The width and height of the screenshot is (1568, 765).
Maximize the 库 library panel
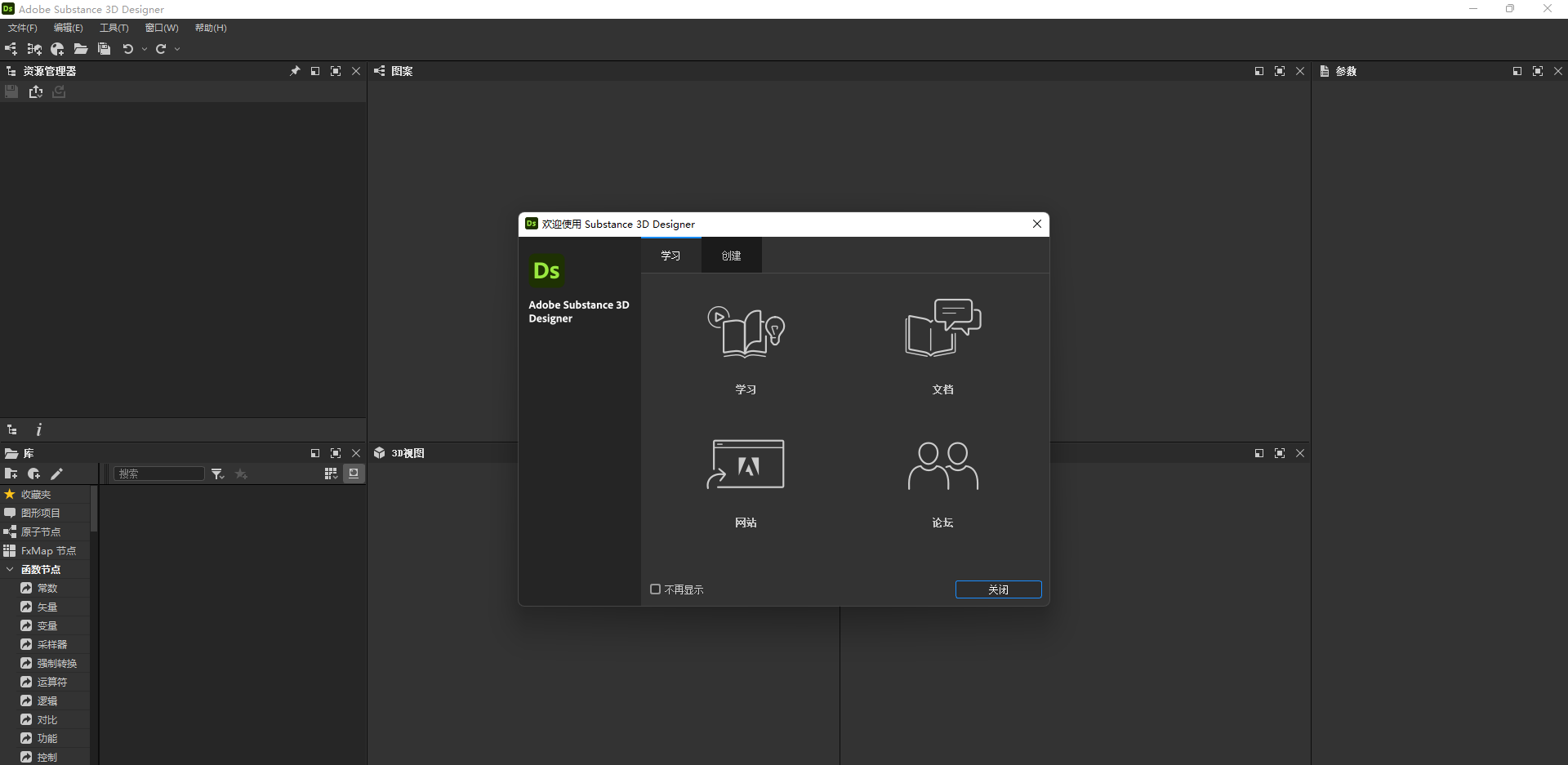click(336, 453)
